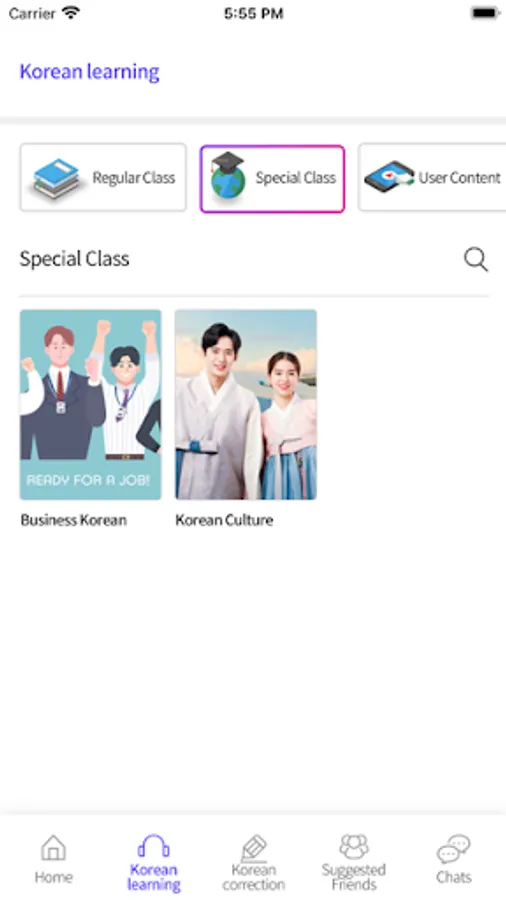Tap the Chats label in bottom bar
The width and height of the screenshot is (506, 900).
tap(453, 877)
